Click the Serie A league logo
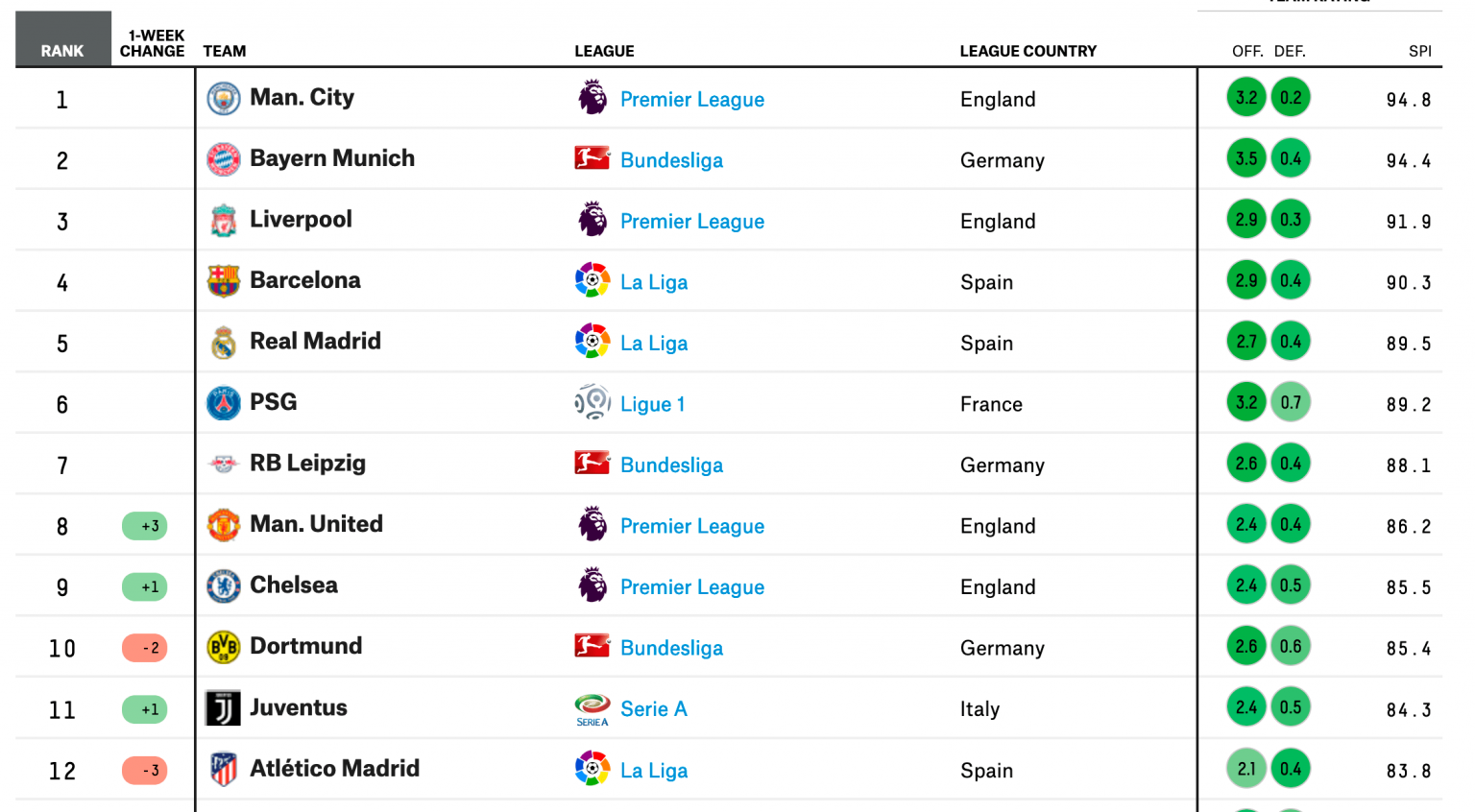The image size is (1475, 812). 592,709
